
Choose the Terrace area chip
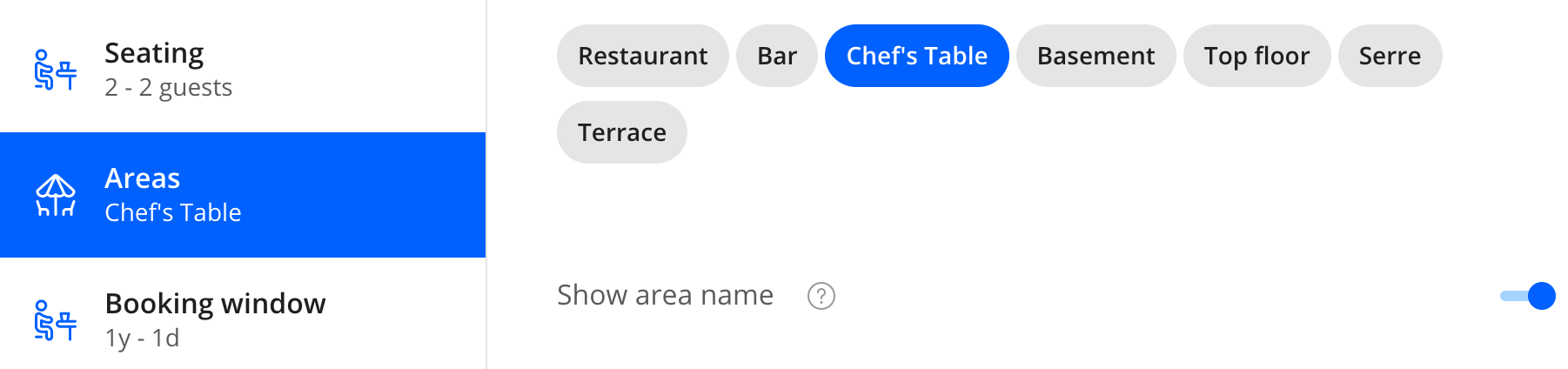(x=621, y=132)
